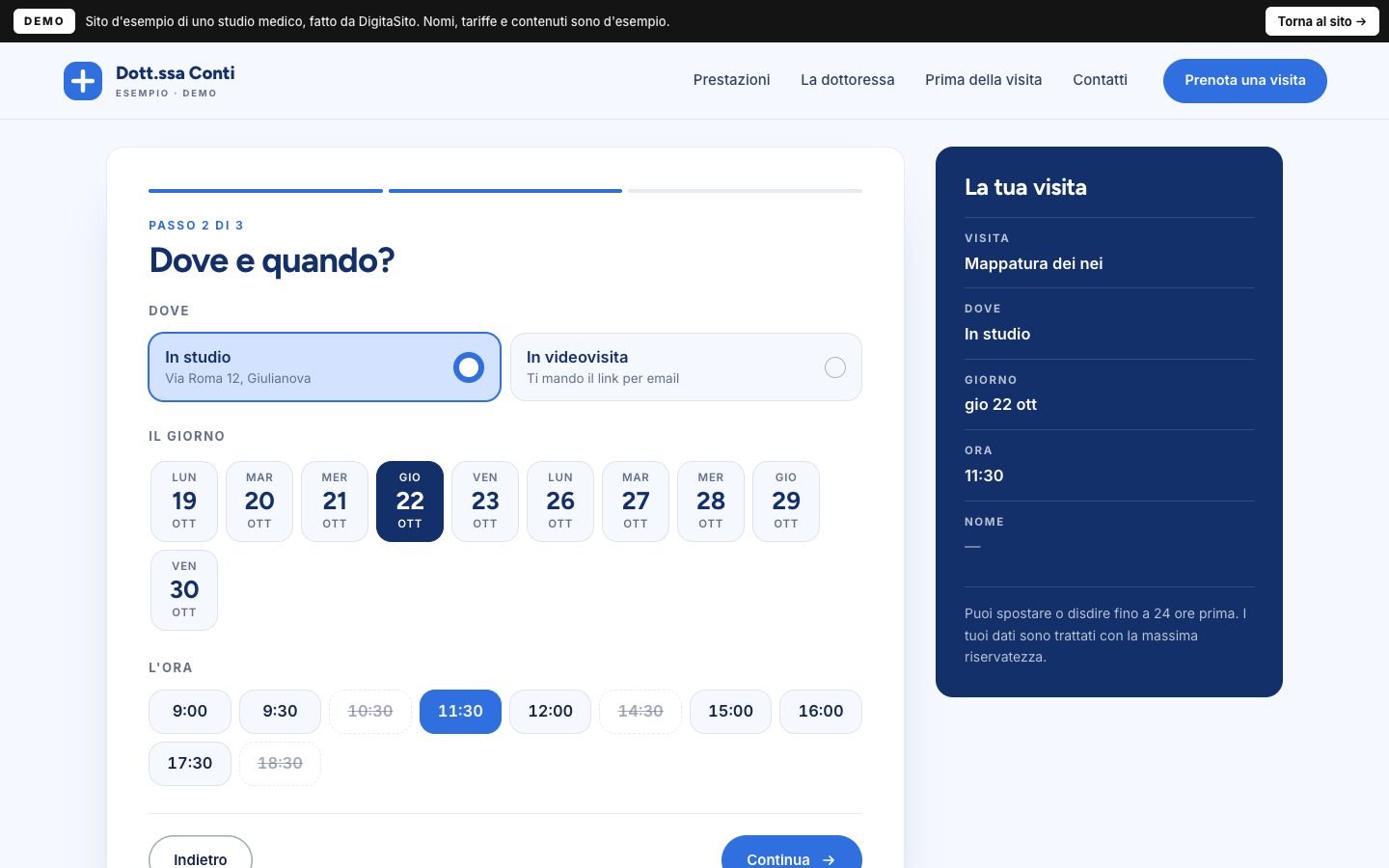Open the Contatti menu link
Viewport: 1389px width, 868px height.
pos(1100,80)
